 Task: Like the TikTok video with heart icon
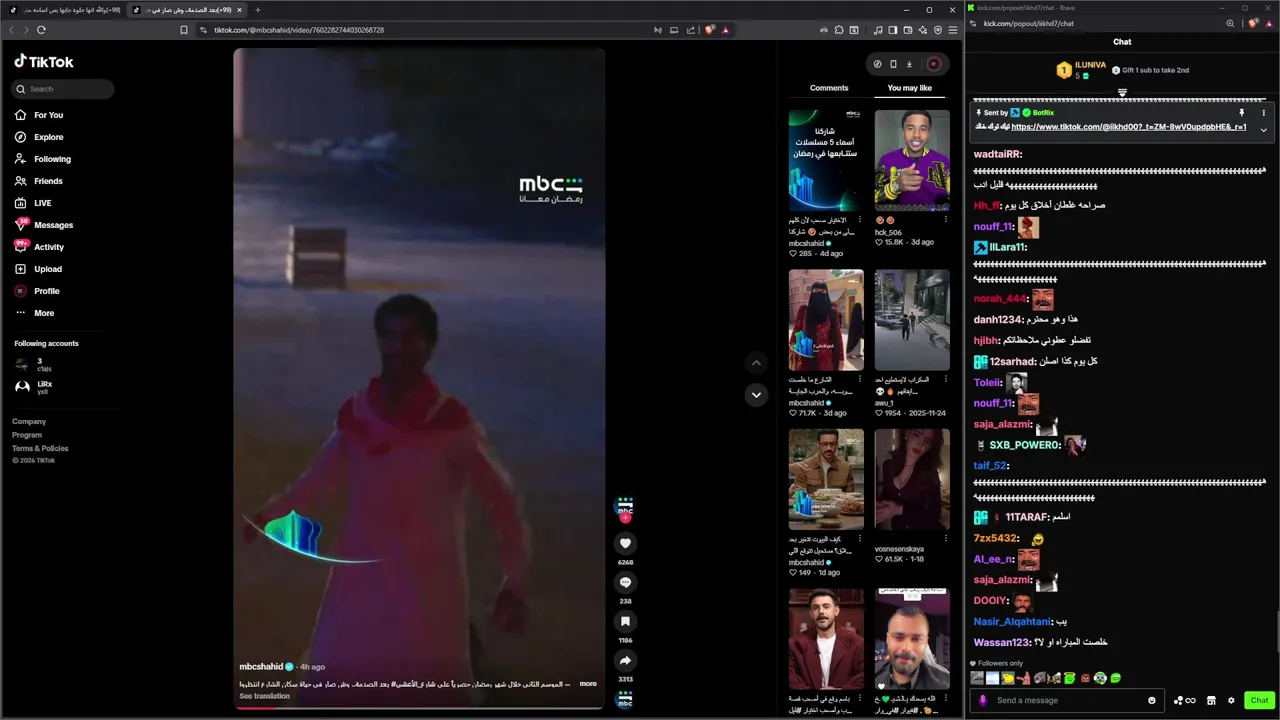pyautogui.click(x=625, y=543)
